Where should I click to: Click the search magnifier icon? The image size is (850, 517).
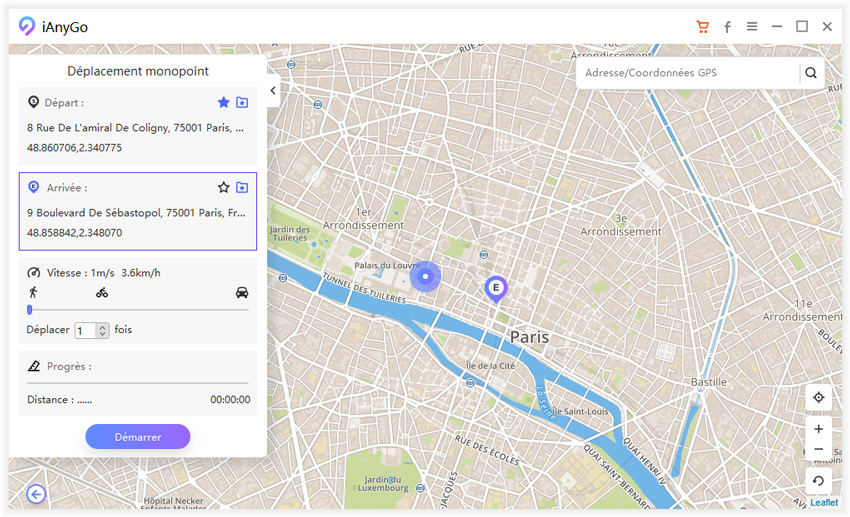811,73
